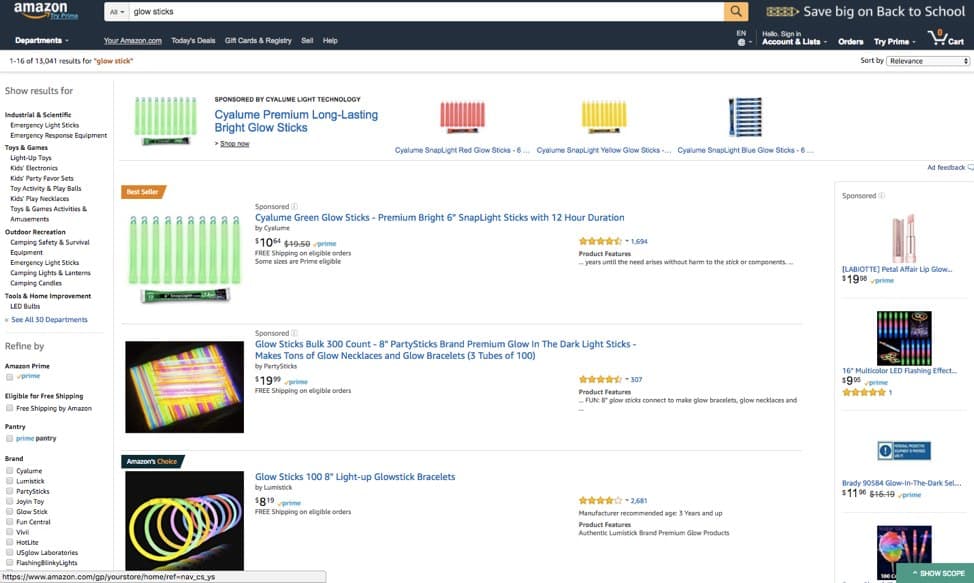Open Lumistick glow bracelets product image

(x=184, y=520)
